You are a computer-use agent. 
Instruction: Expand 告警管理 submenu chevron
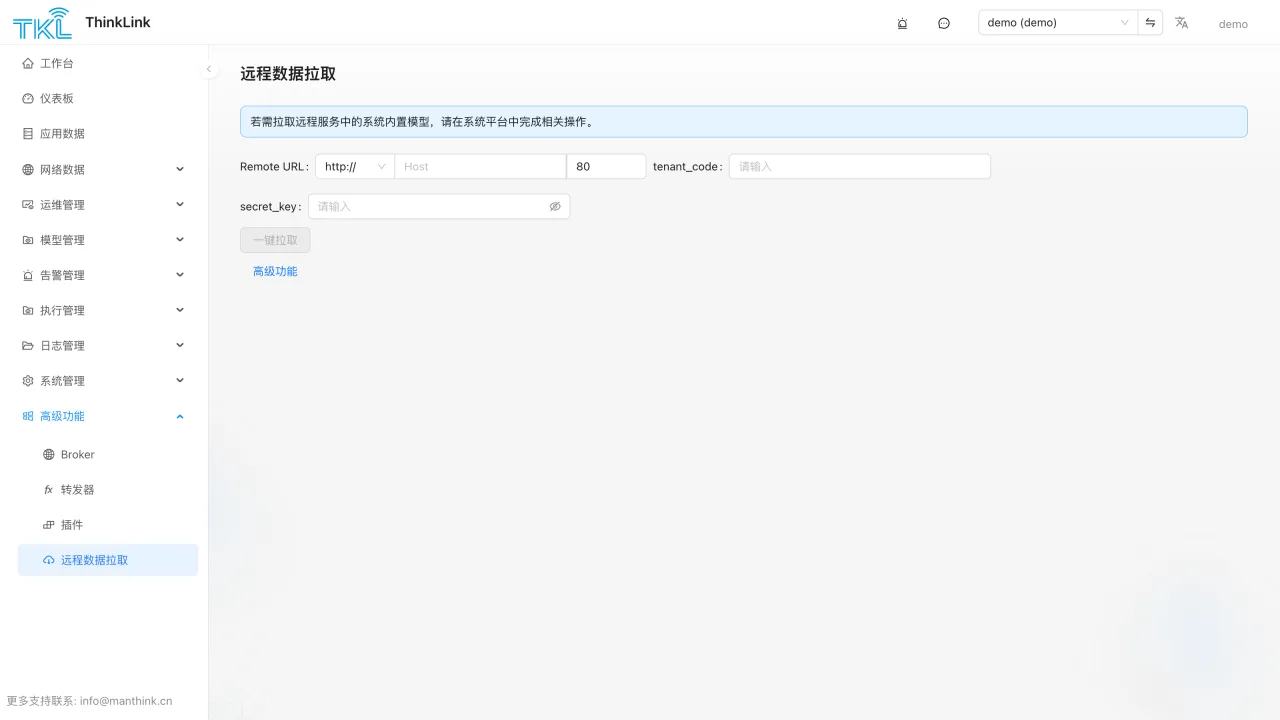tap(180, 274)
